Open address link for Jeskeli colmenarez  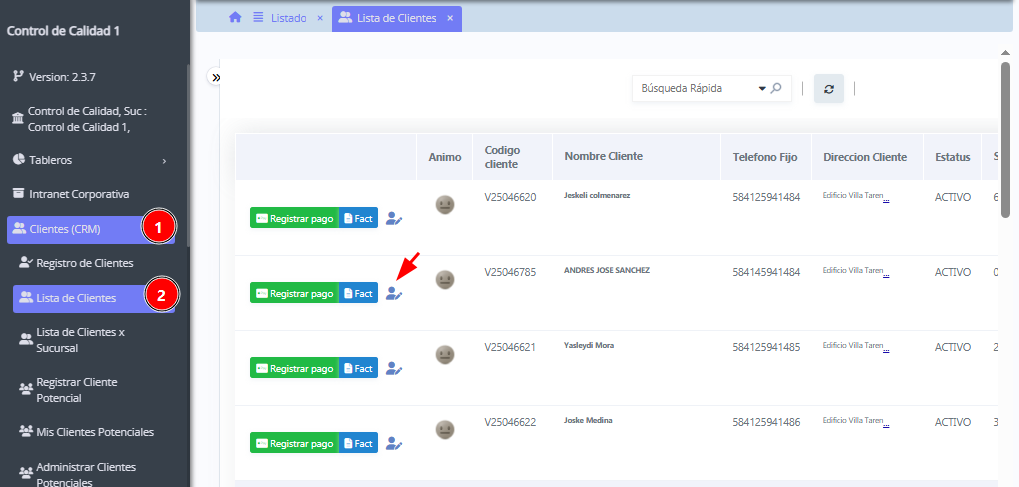855,197
